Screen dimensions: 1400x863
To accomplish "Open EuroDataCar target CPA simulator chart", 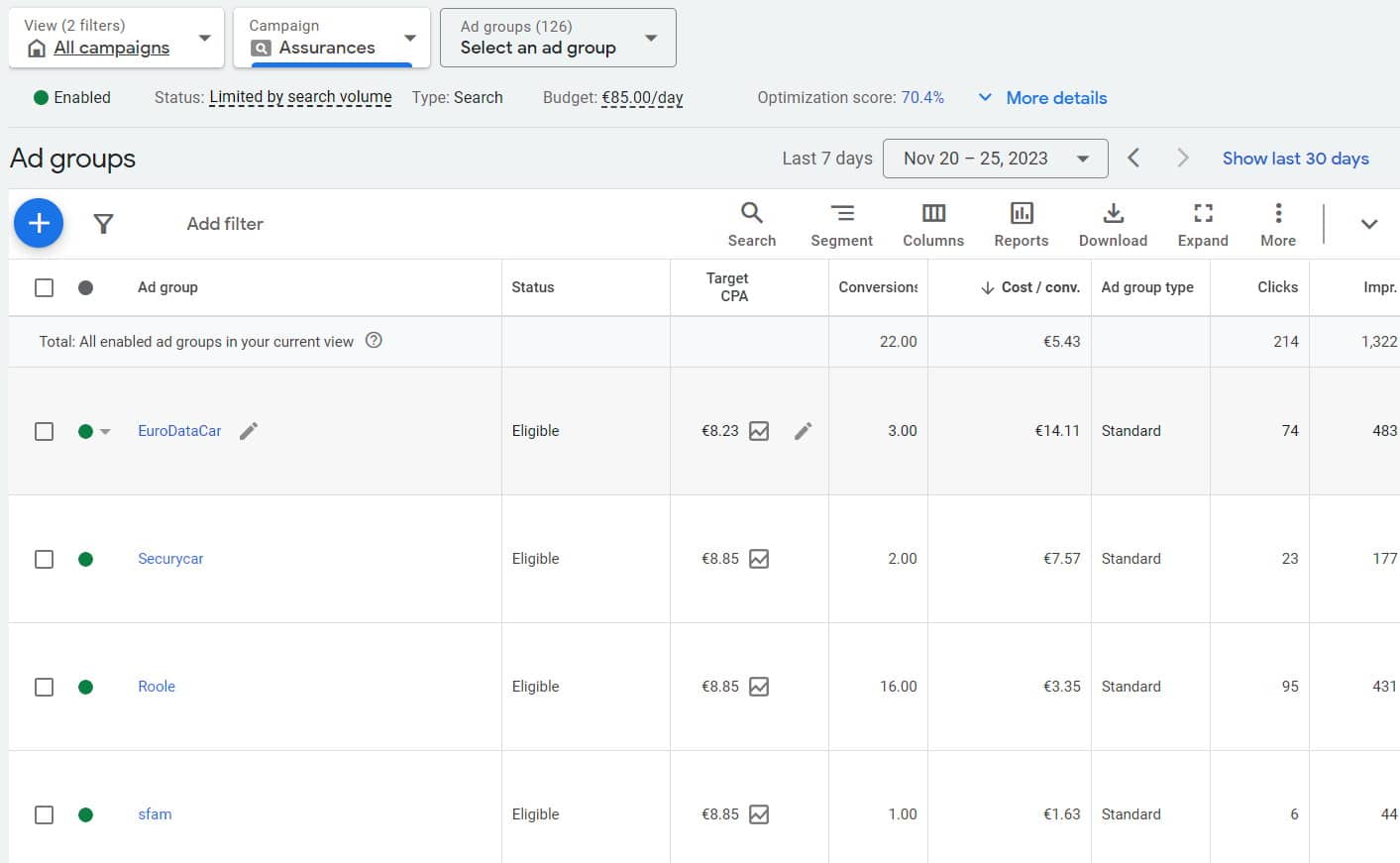I will point(759,431).
